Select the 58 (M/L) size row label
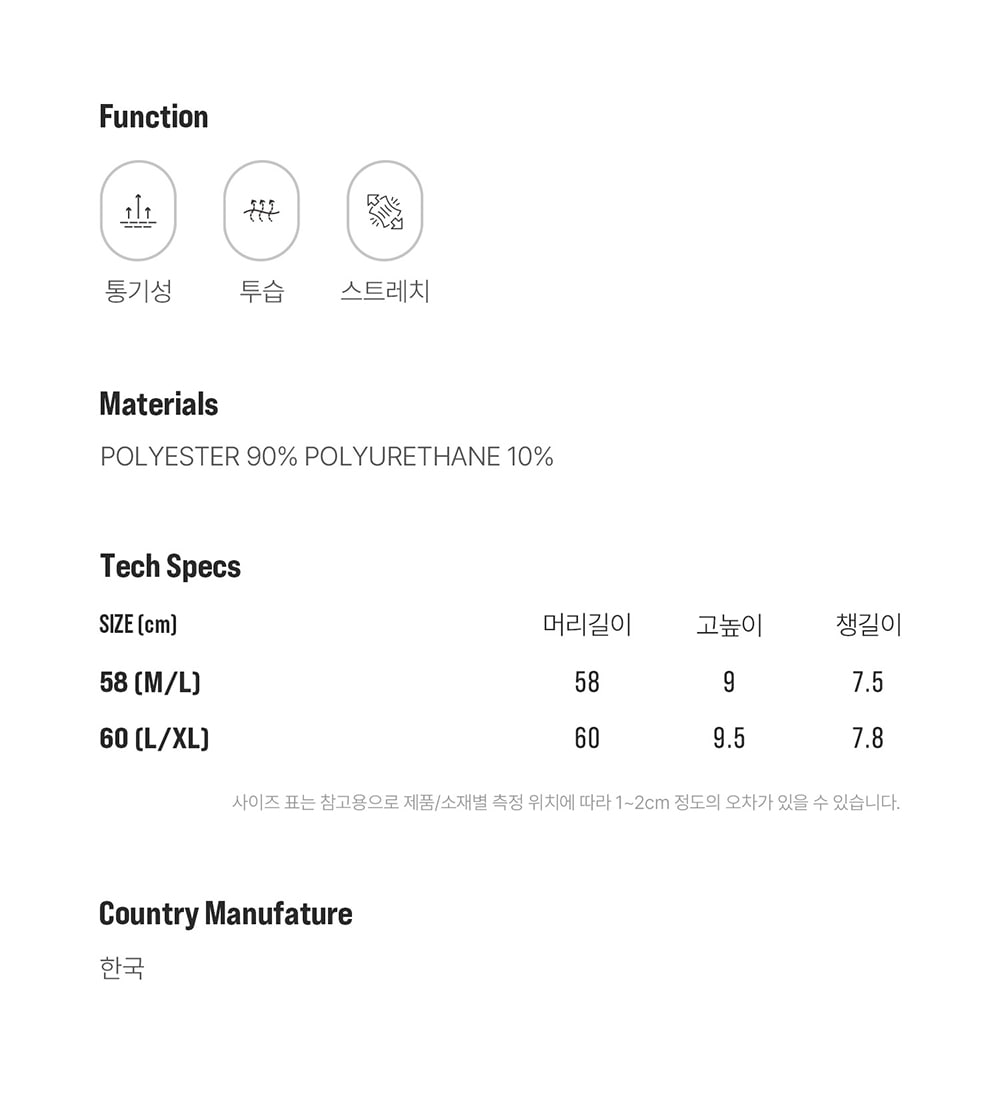1000x1093 pixels. click(150, 683)
